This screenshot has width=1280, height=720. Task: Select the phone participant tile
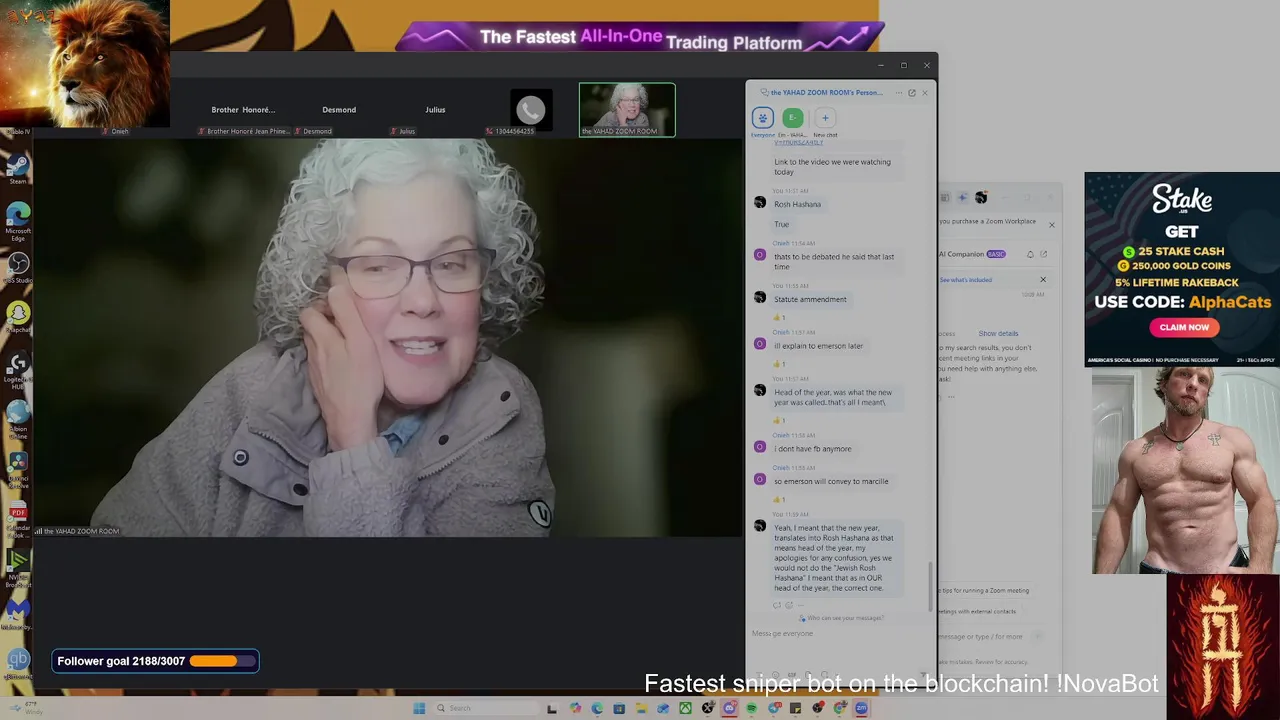(531, 112)
